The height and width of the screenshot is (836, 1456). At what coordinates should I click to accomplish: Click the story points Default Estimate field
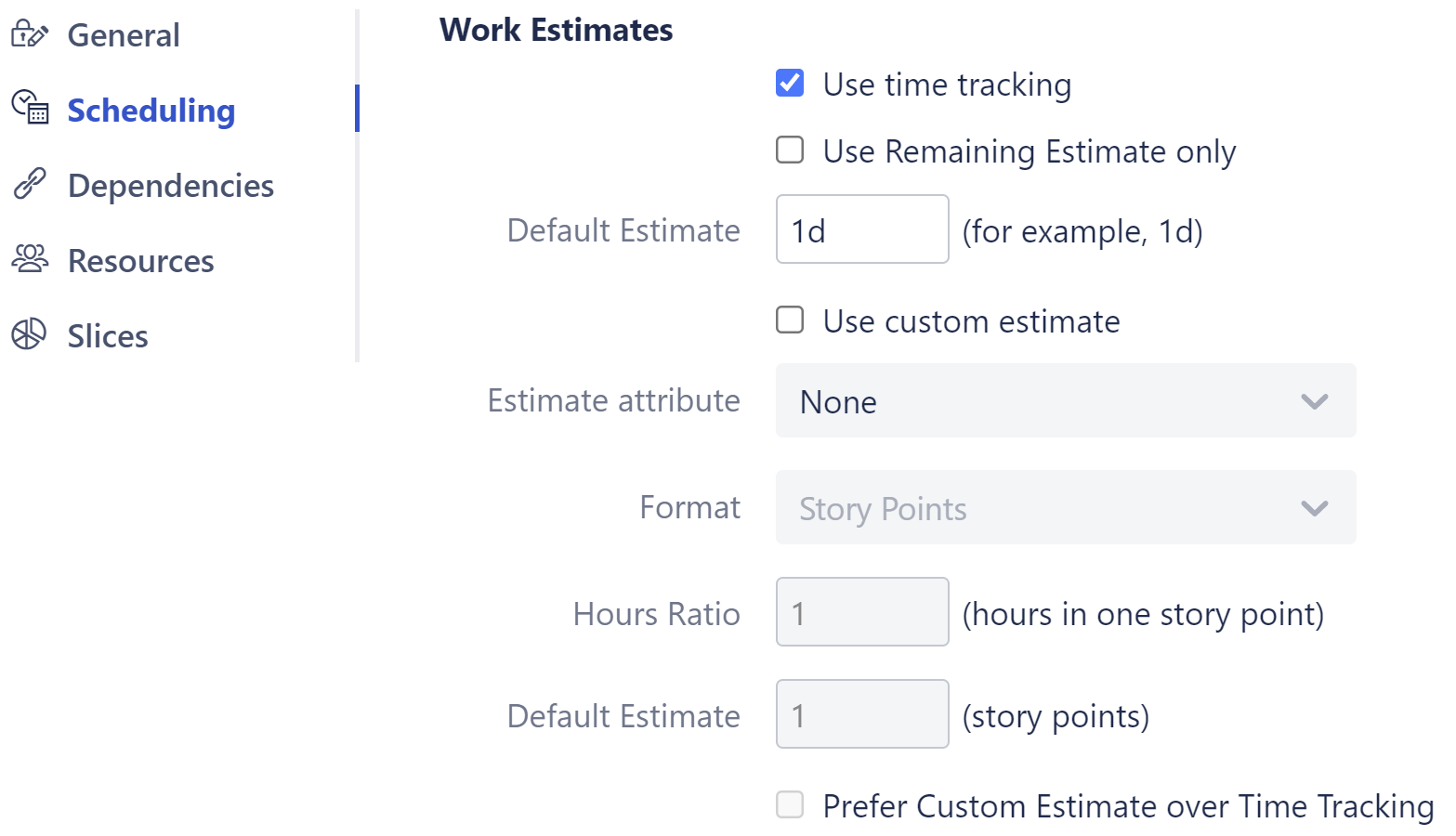pos(861,714)
